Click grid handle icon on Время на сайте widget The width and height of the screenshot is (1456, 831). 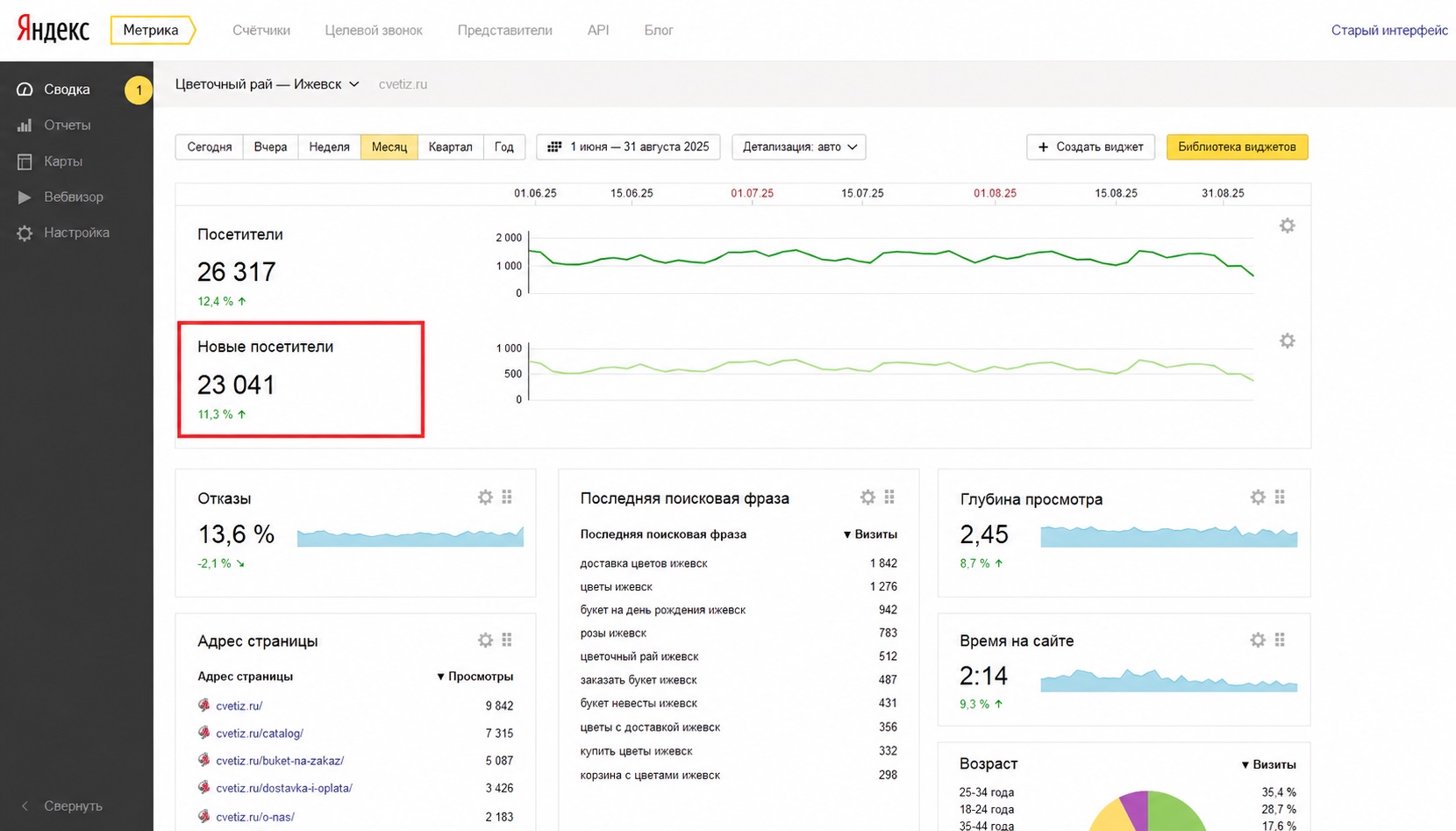[x=1280, y=641]
